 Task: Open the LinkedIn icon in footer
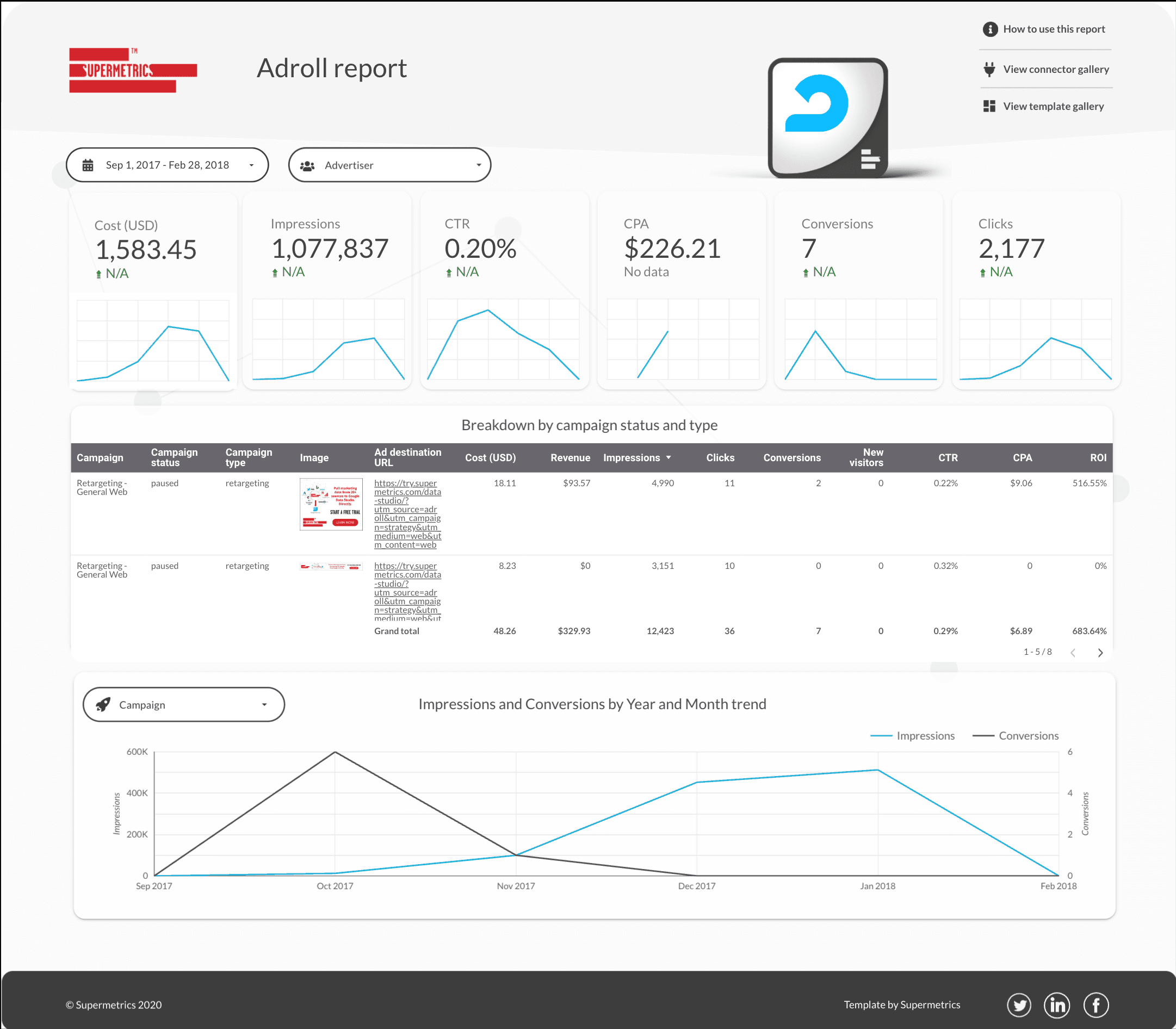click(1057, 1005)
